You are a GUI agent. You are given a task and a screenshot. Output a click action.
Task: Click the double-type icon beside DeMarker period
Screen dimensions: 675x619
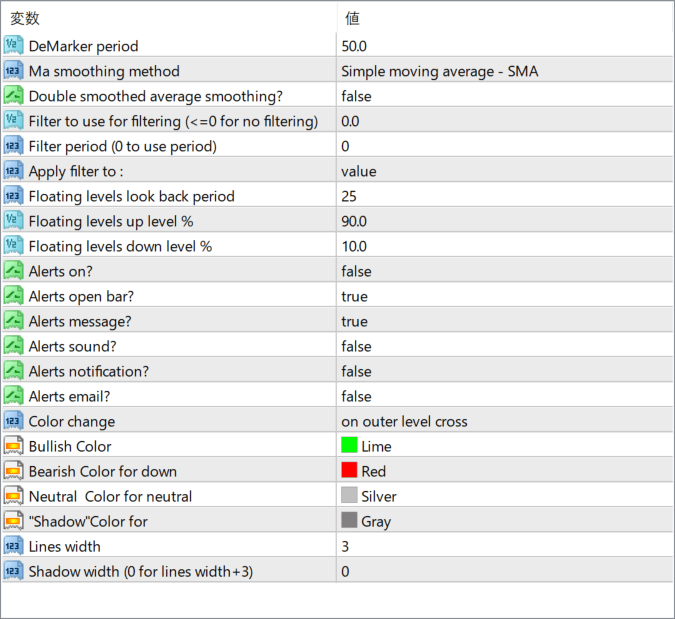(x=13, y=46)
